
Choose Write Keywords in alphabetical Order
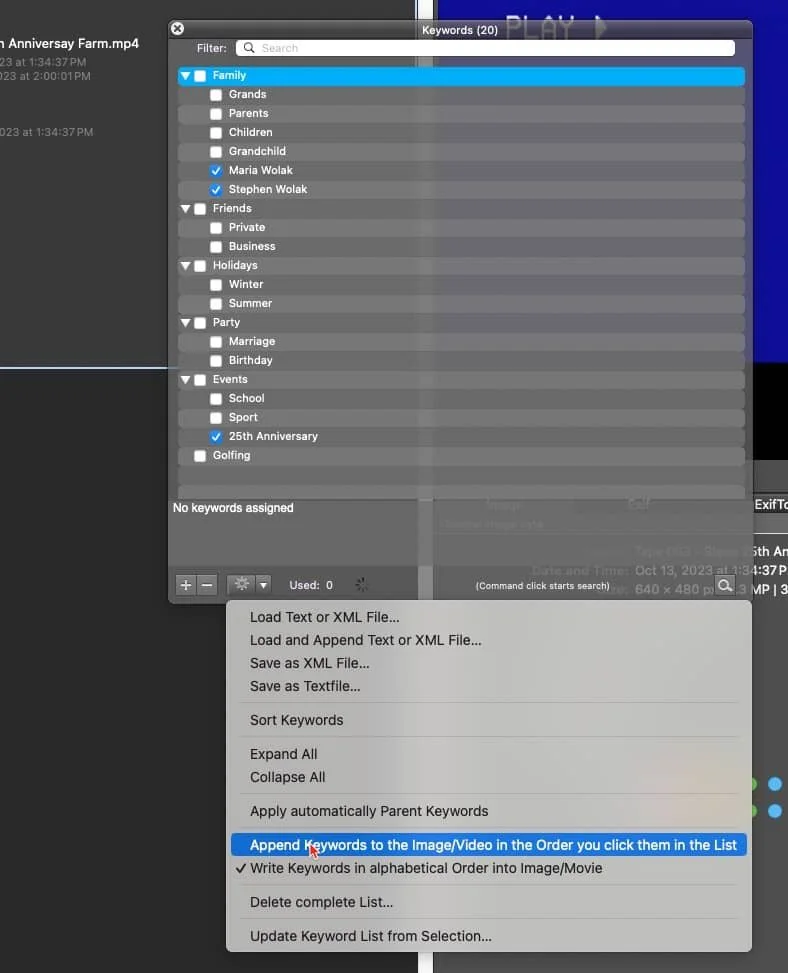click(x=489, y=868)
